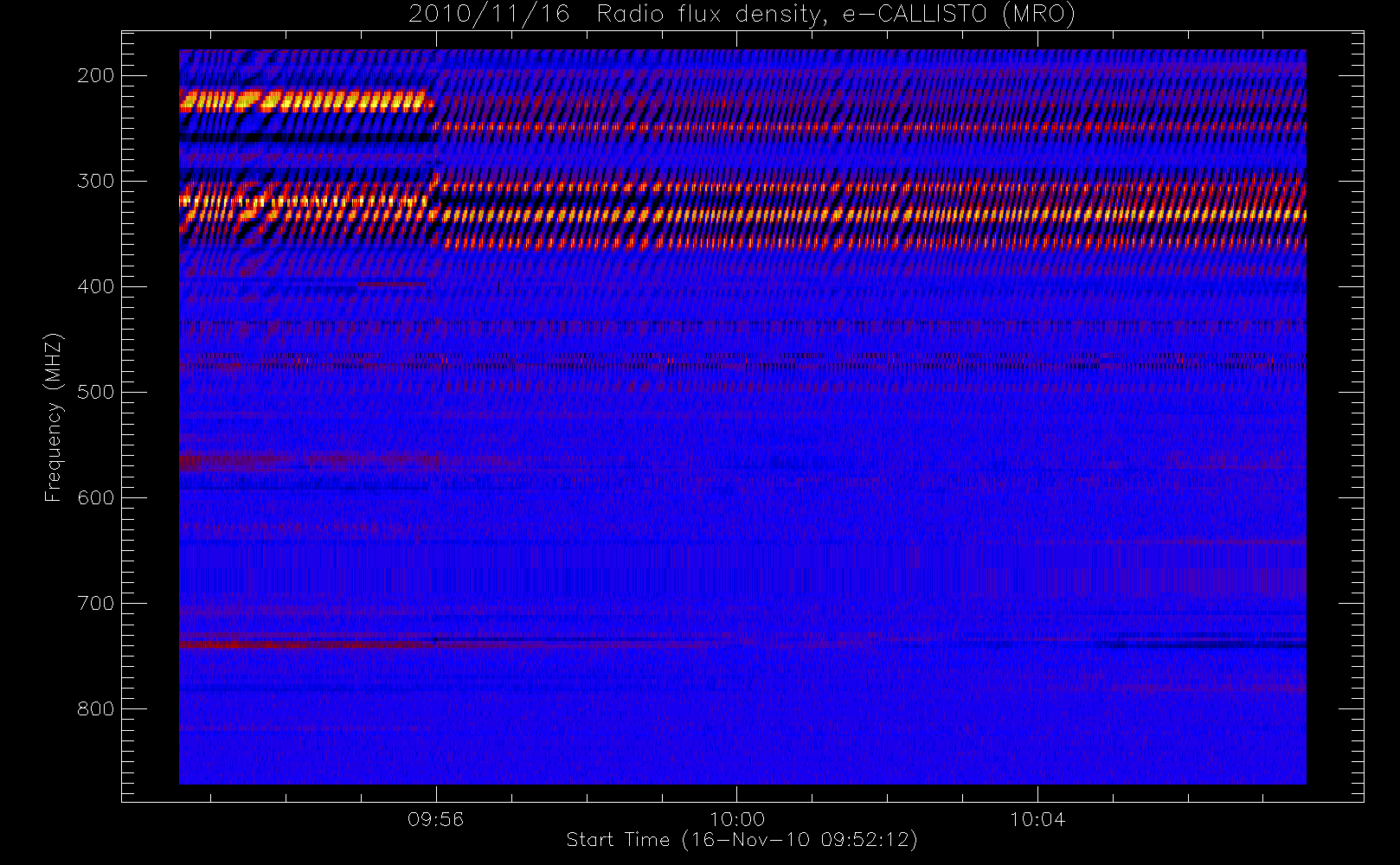Click the 10:00 time tick label
The image size is (1400, 865).
tap(737, 819)
